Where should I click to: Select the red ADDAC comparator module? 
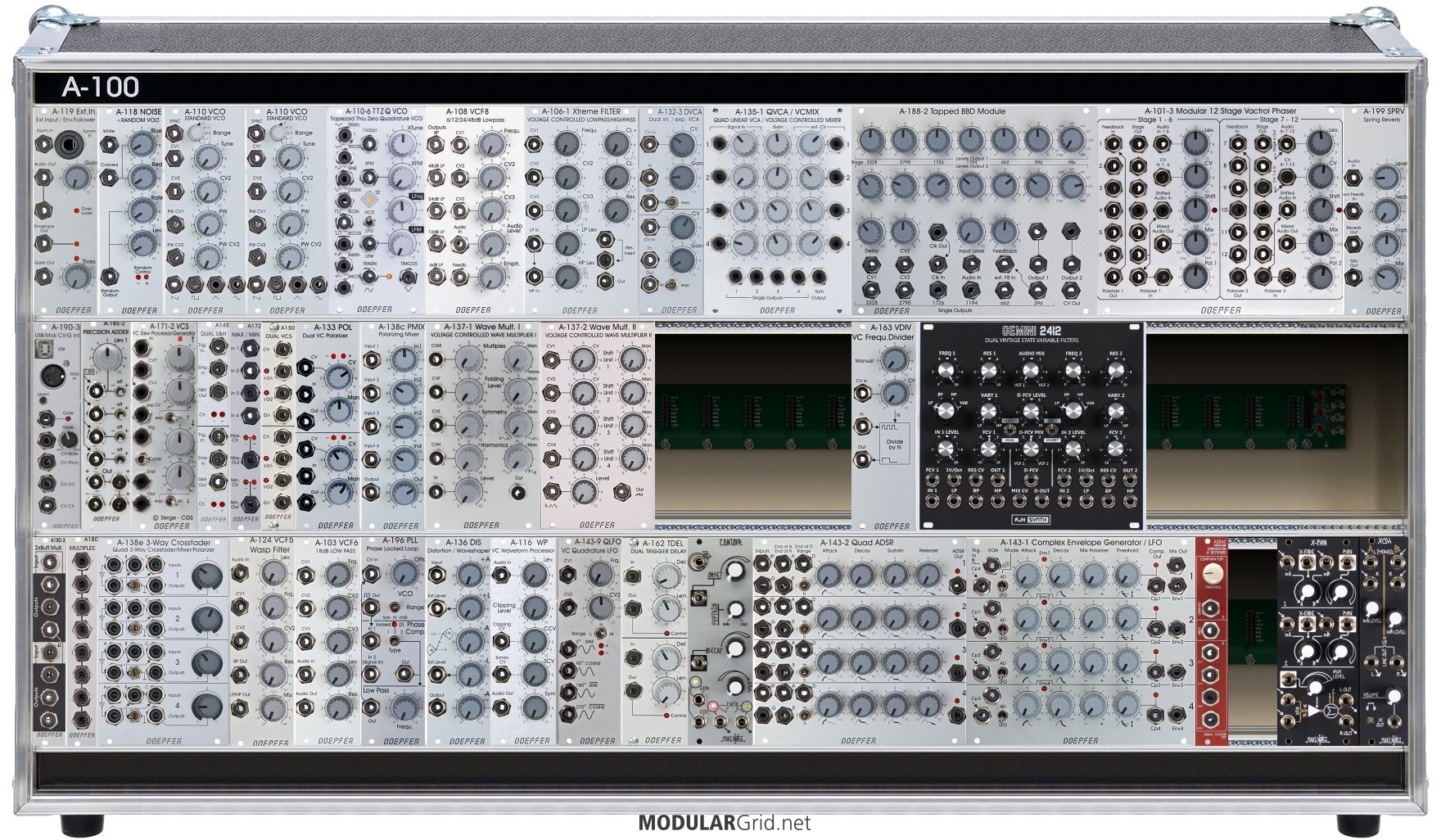point(1211,641)
